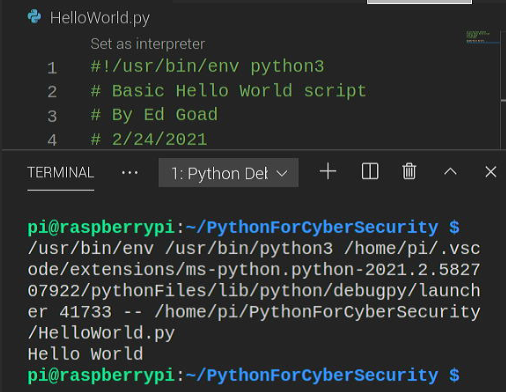Select the TERMINAL panel tab

[x=61, y=172]
